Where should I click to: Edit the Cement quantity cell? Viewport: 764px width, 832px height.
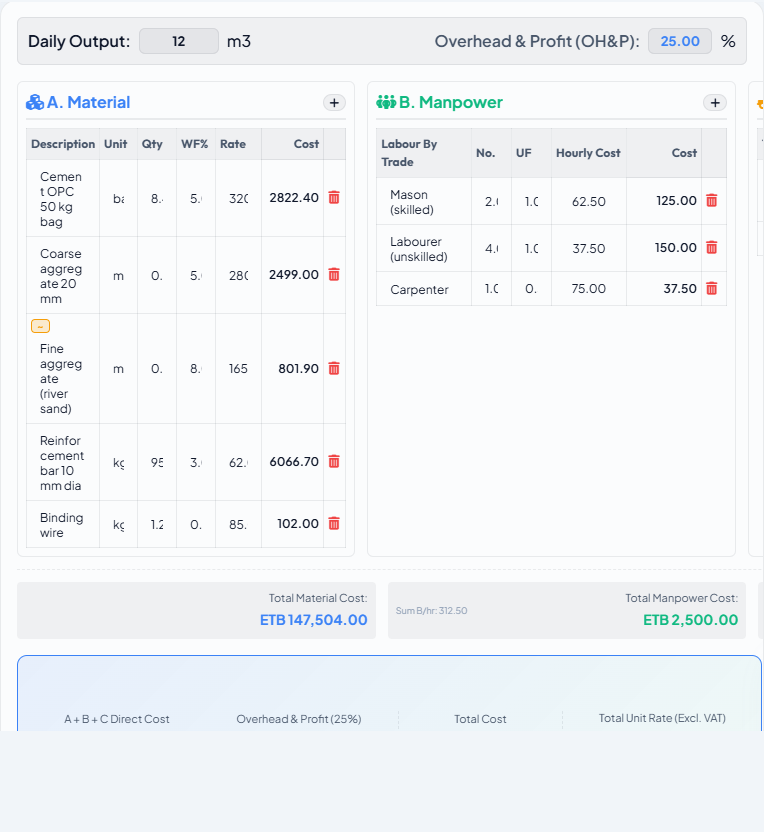point(157,198)
